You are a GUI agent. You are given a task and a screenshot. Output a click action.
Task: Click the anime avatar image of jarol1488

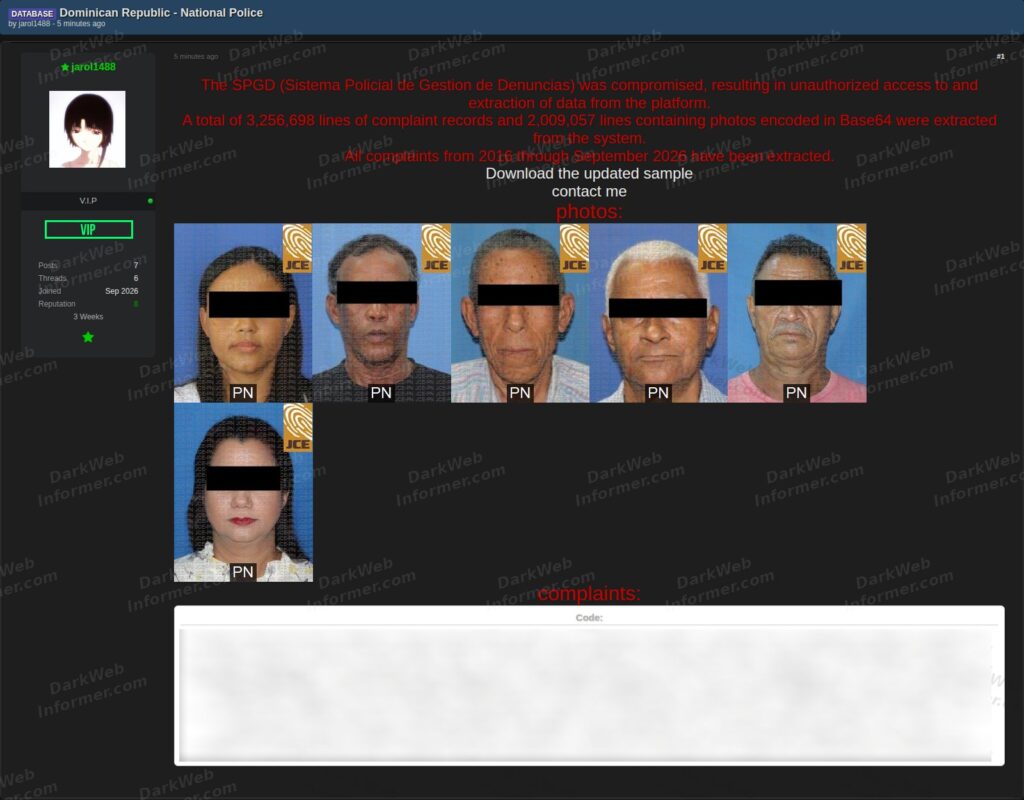point(87,129)
